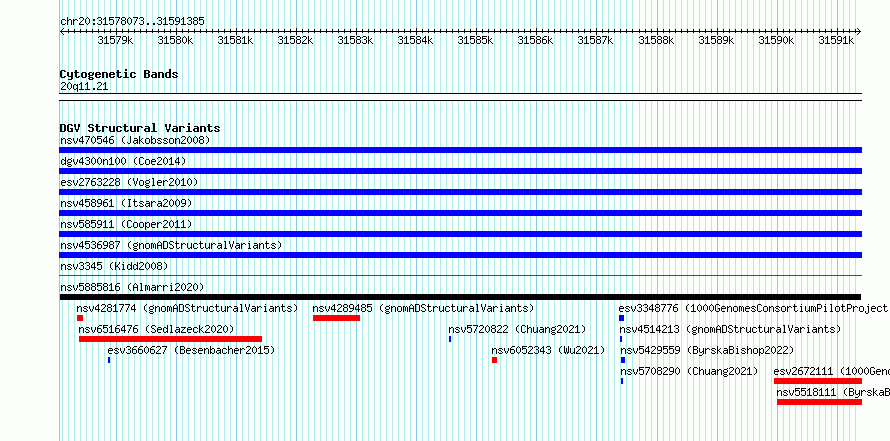
Task: Open the esv2672111 variant label
Action: coord(832,371)
